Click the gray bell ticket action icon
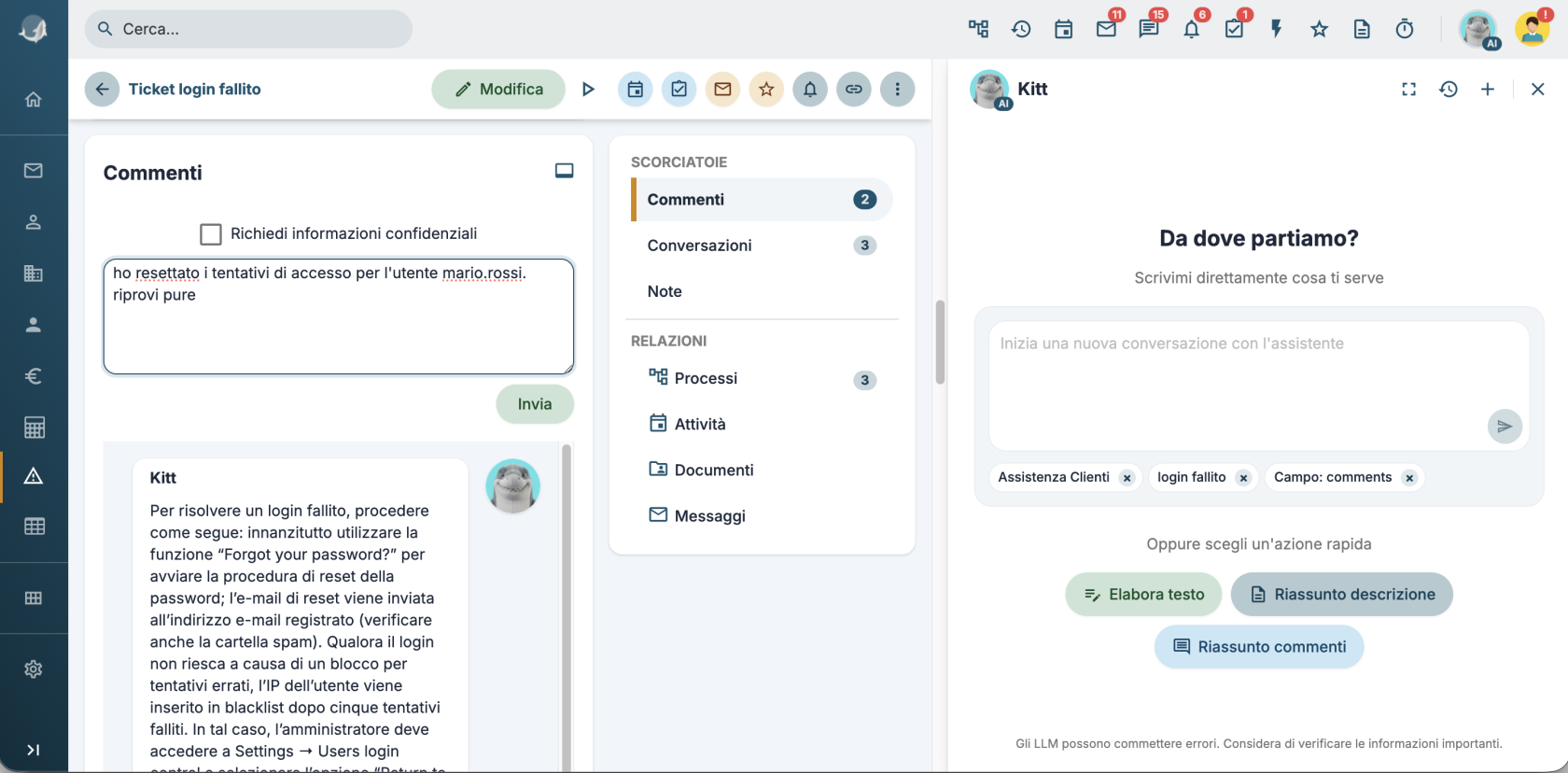The height and width of the screenshot is (773, 1568). (810, 90)
